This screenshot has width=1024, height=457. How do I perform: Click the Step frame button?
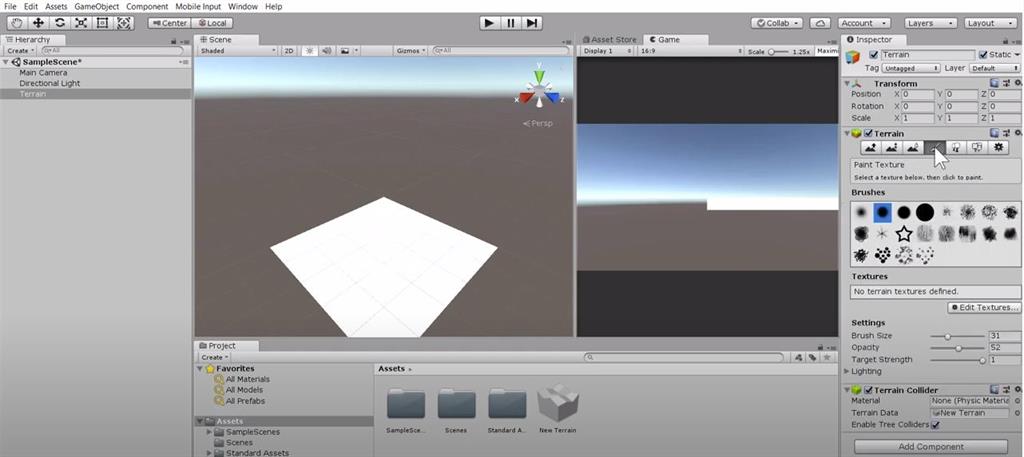coord(532,23)
